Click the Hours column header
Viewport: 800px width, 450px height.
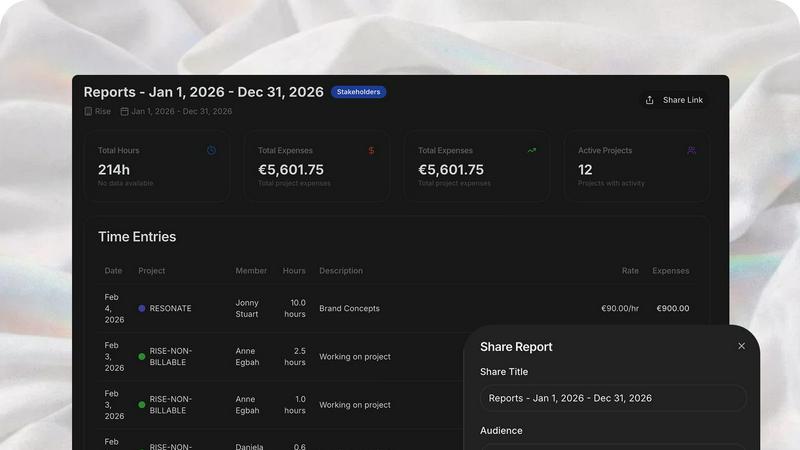coord(294,271)
